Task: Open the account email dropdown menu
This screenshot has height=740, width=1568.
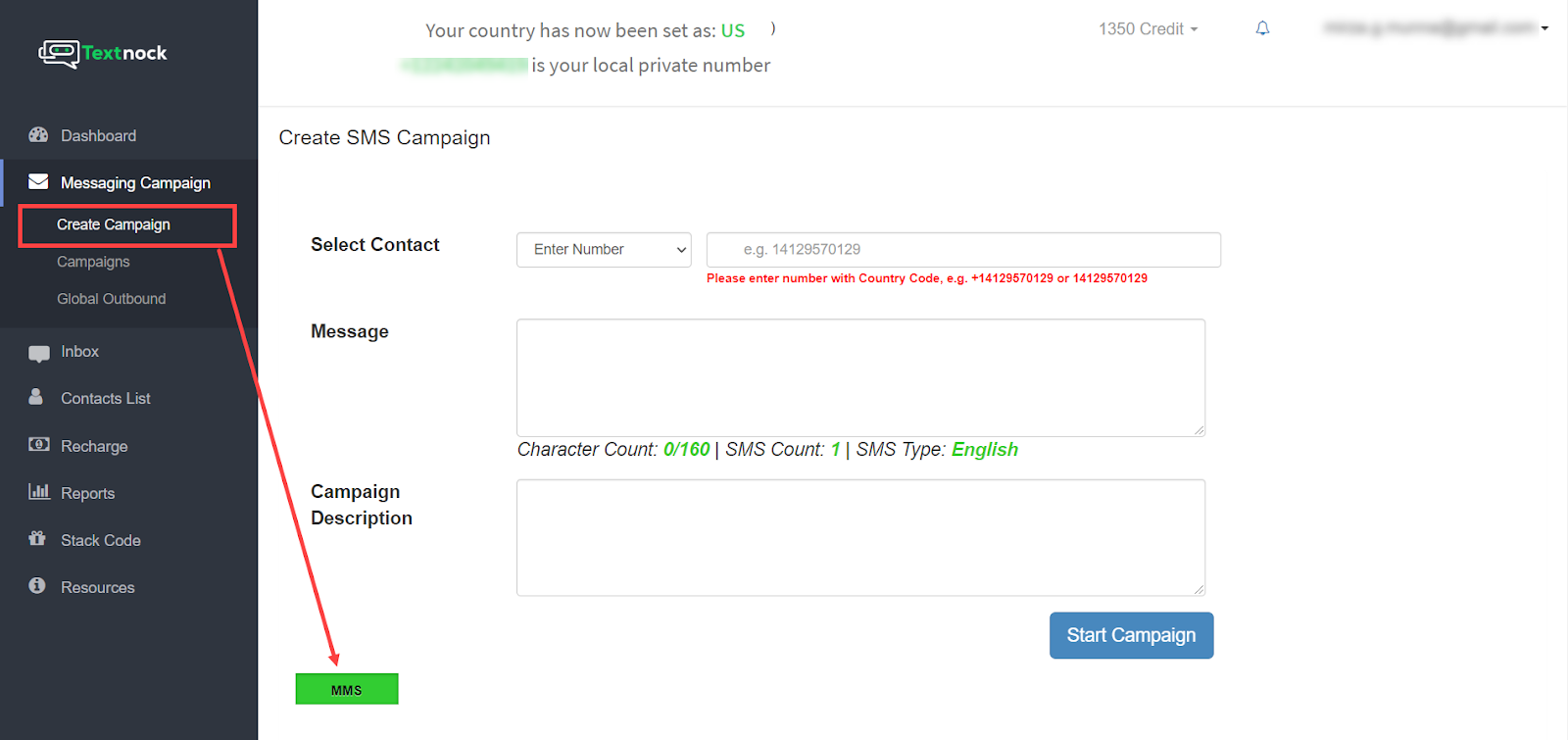Action: tap(1436, 28)
